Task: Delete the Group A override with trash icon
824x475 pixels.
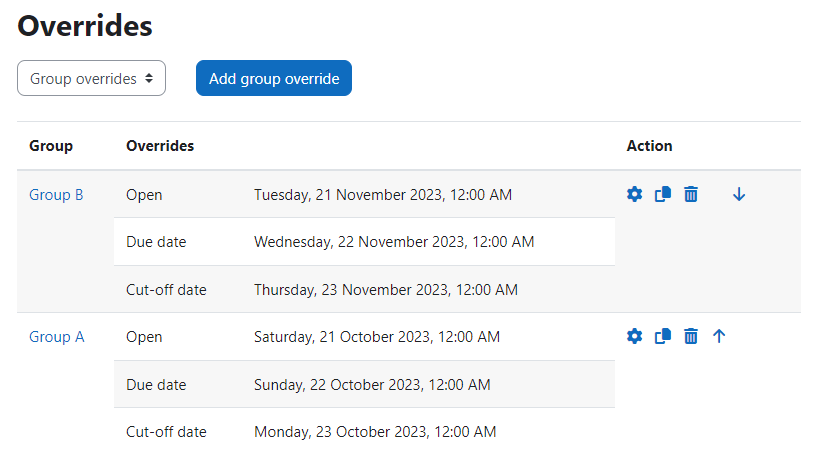Action: (691, 336)
